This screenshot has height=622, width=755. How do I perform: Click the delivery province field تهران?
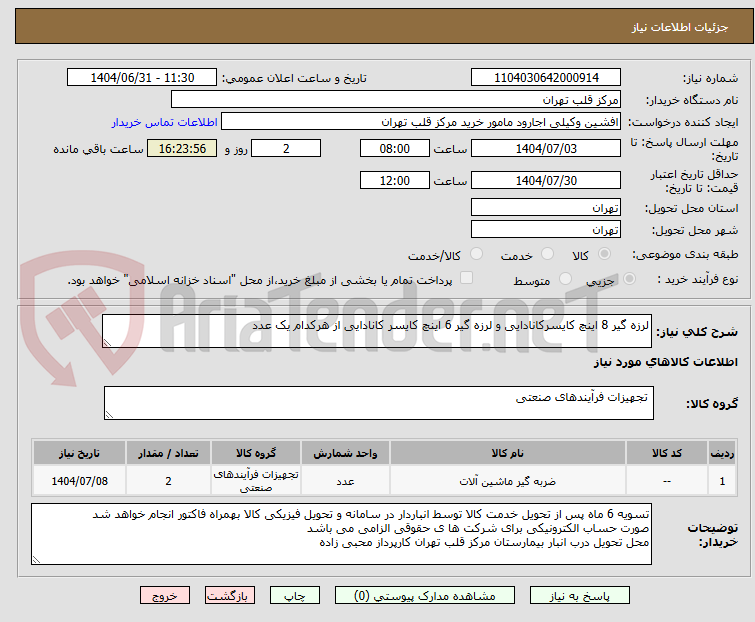coord(546,207)
